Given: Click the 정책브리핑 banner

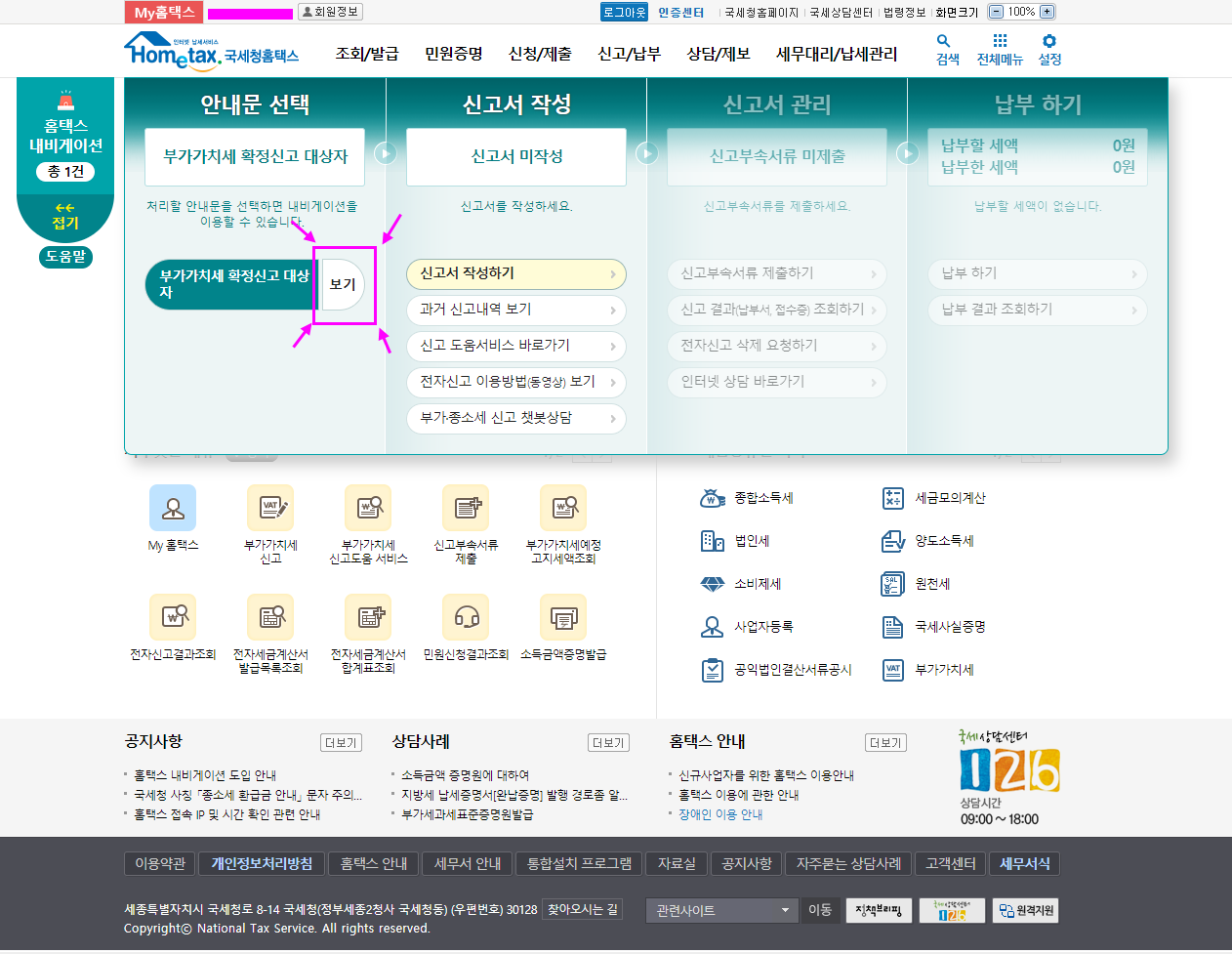Looking at the screenshot, I should (x=879, y=910).
